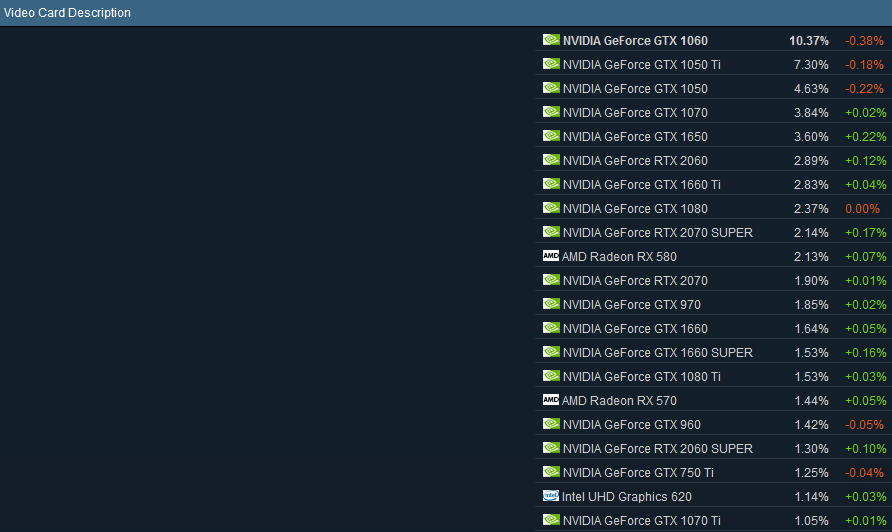Click NVIDIA icon beside GTX 750 Ti
Image resolution: width=892 pixels, height=532 pixels.
(551, 472)
